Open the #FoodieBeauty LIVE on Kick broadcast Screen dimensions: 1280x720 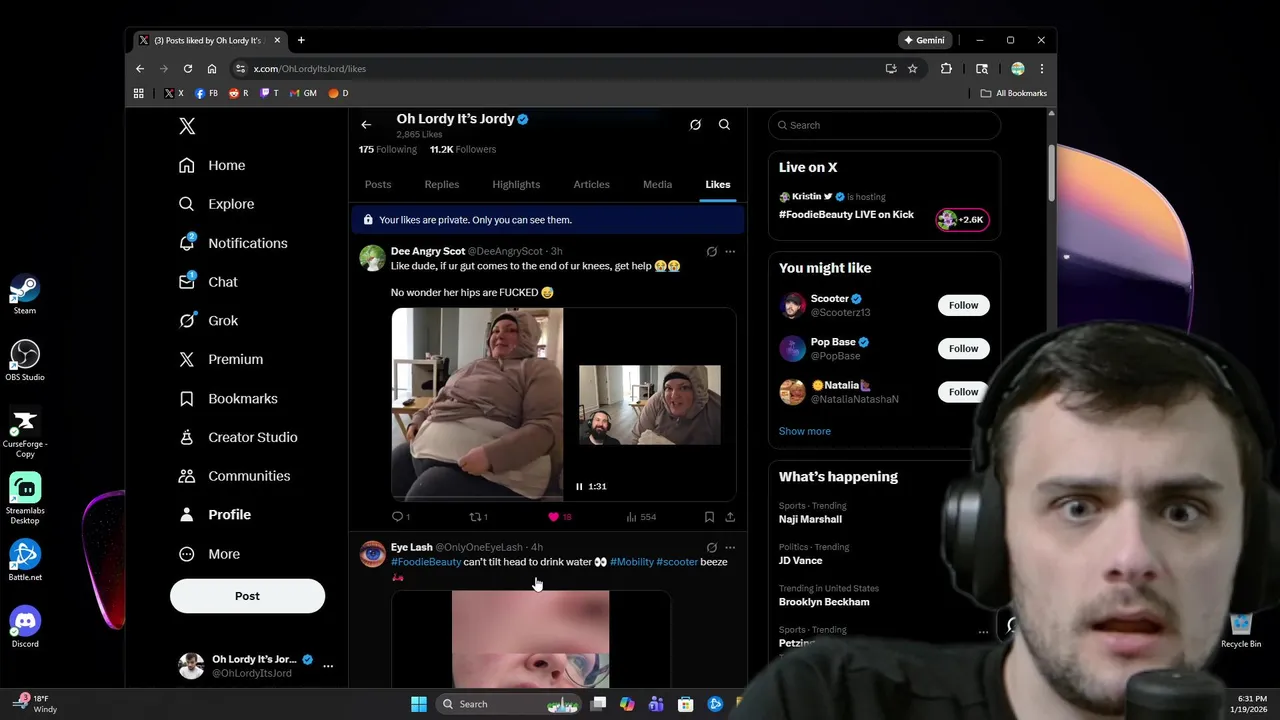[x=846, y=214]
